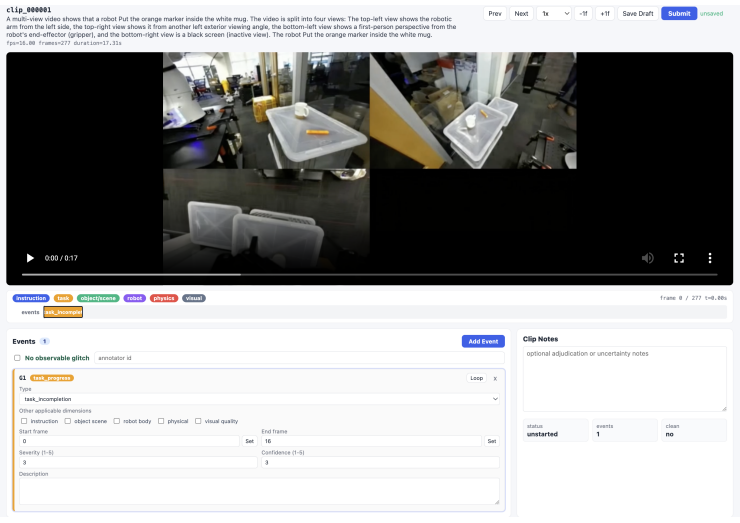Image resolution: width=740 pixels, height=523 pixels.
Task: Click the task_progress label on event G1
Action: pyautogui.click(x=52, y=378)
